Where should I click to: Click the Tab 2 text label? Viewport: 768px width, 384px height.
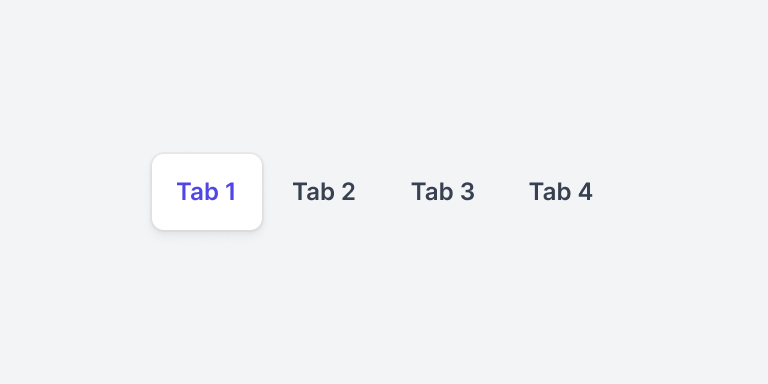(324, 192)
